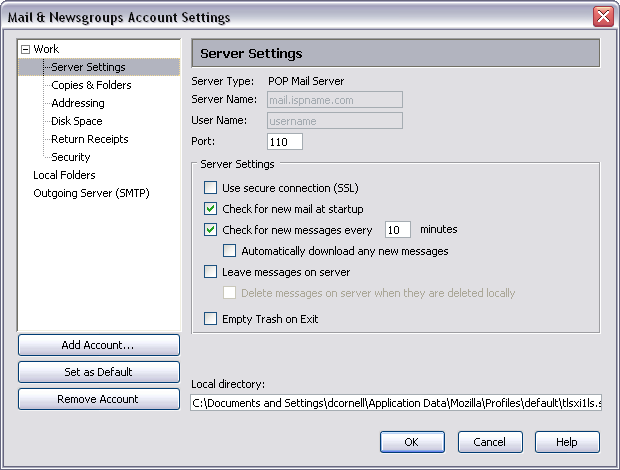Viewport: 620px width, 470px height.
Task: Enable Use secure connection (SSL)
Action: 210,188
